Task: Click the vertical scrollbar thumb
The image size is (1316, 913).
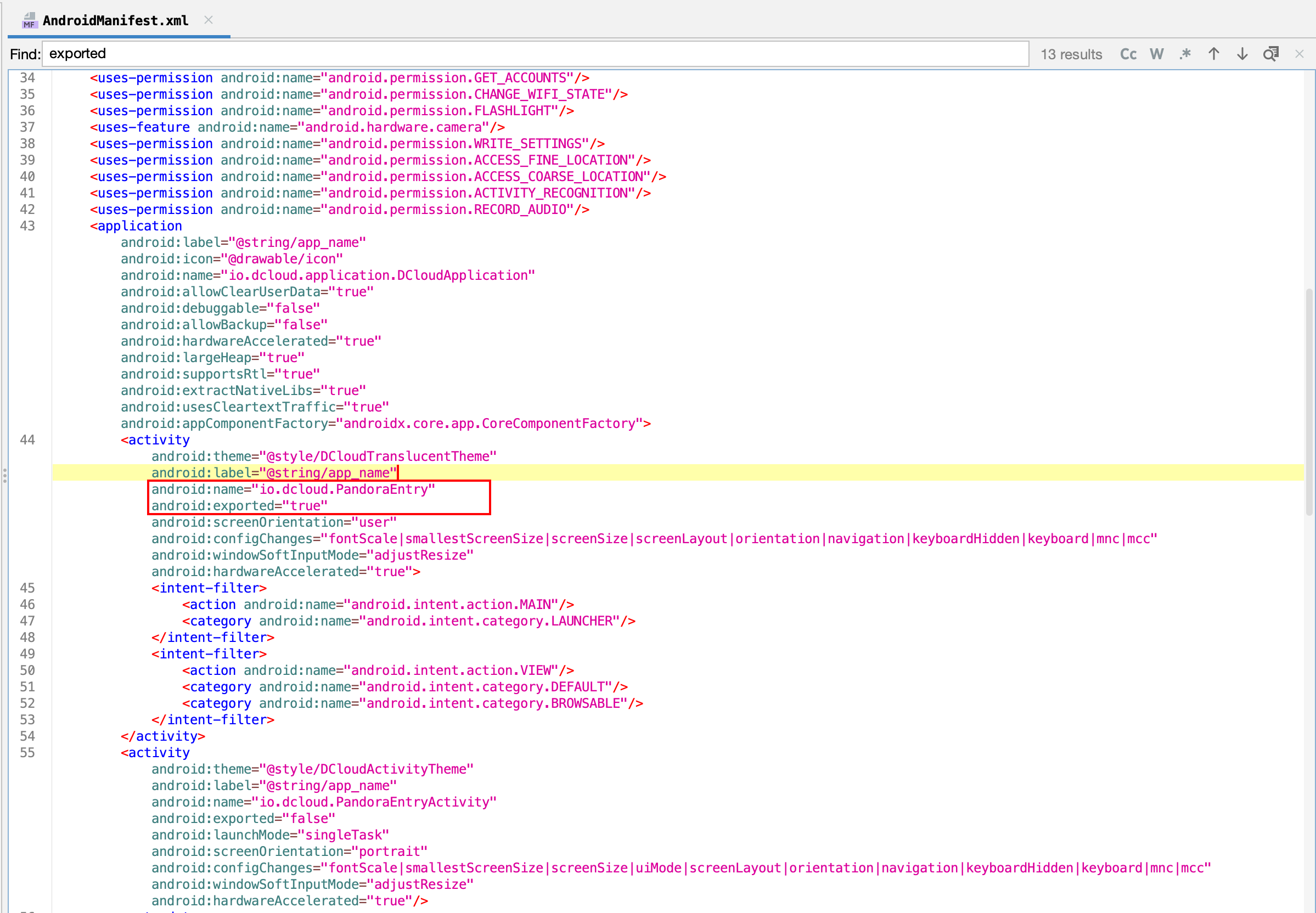Action: [1308, 402]
